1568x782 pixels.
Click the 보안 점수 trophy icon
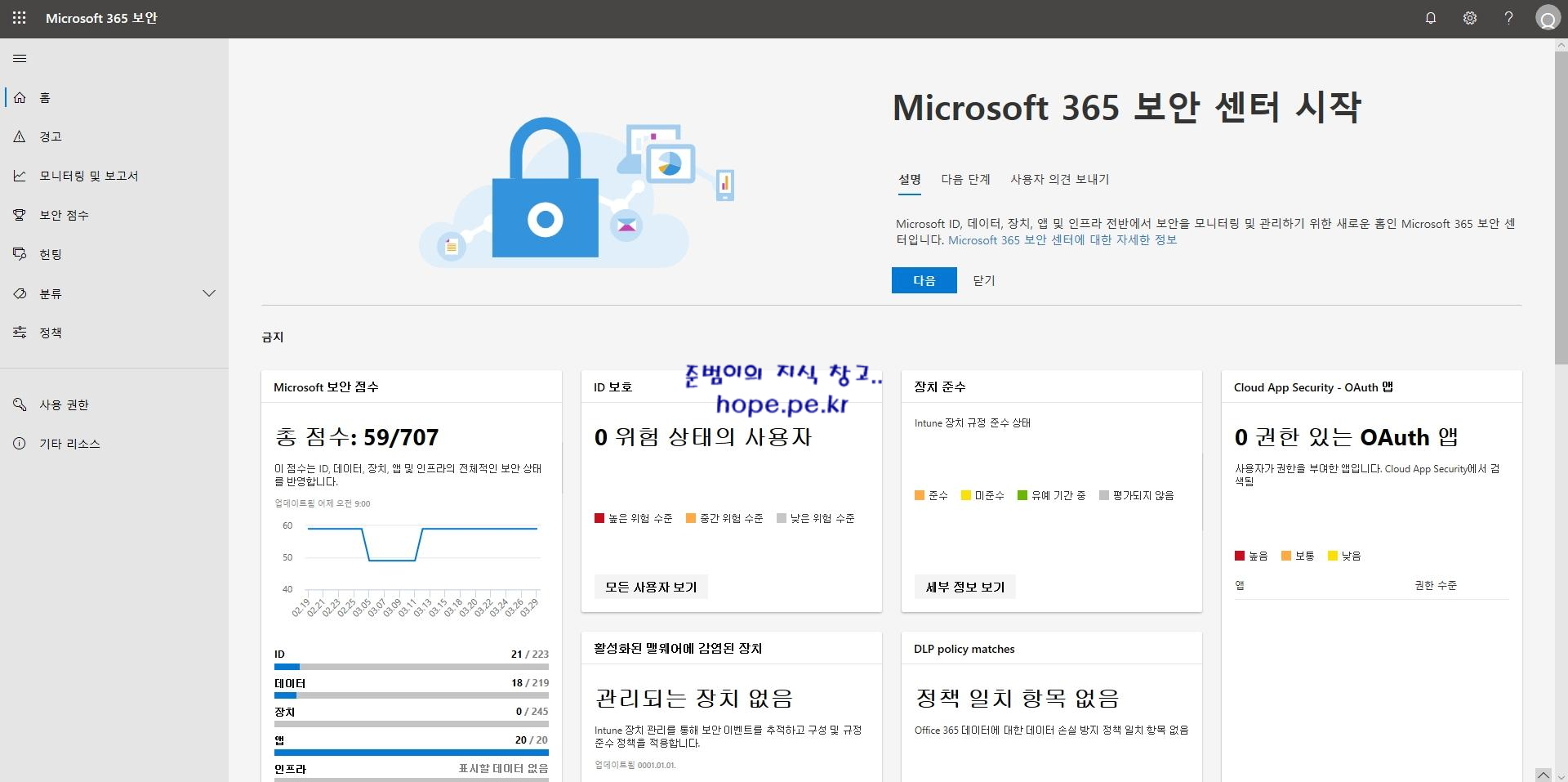(x=20, y=215)
